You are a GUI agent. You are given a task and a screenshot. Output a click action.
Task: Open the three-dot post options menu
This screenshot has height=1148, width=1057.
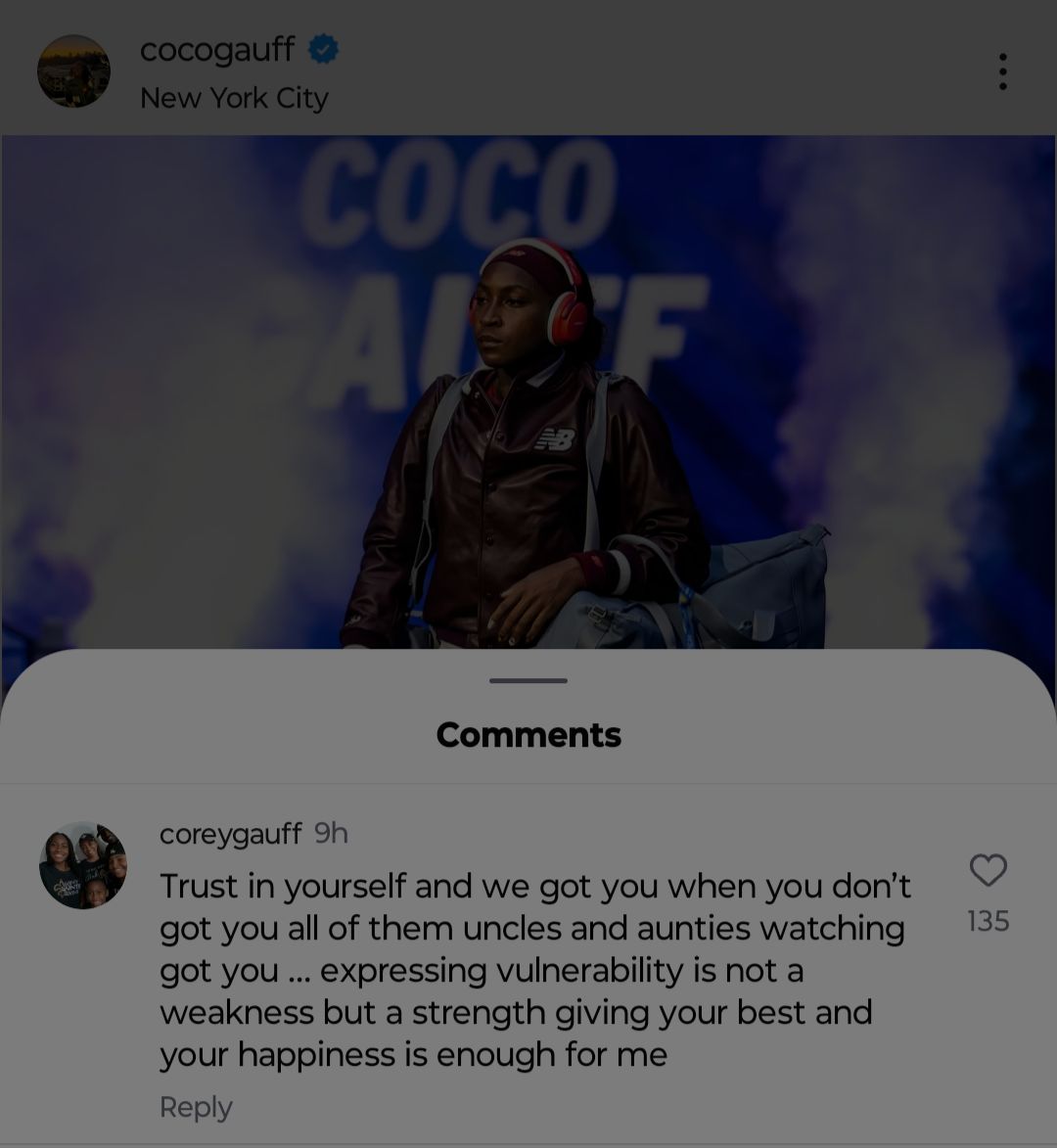pyautogui.click(x=1002, y=71)
